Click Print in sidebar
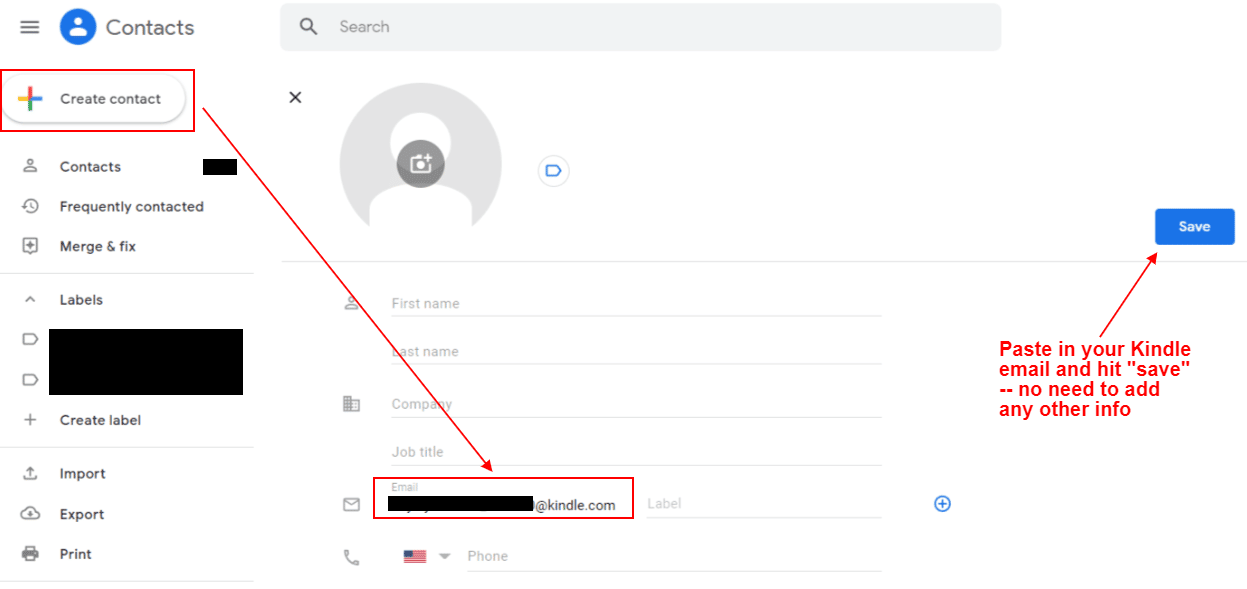Image resolution: width=1247 pixels, height=589 pixels. pos(75,554)
